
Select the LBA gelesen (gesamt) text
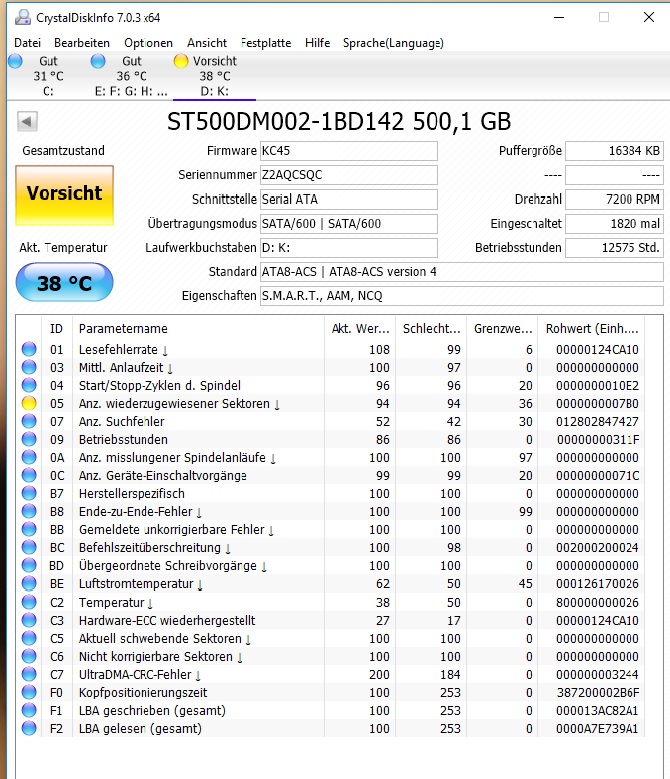[x=140, y=728]
